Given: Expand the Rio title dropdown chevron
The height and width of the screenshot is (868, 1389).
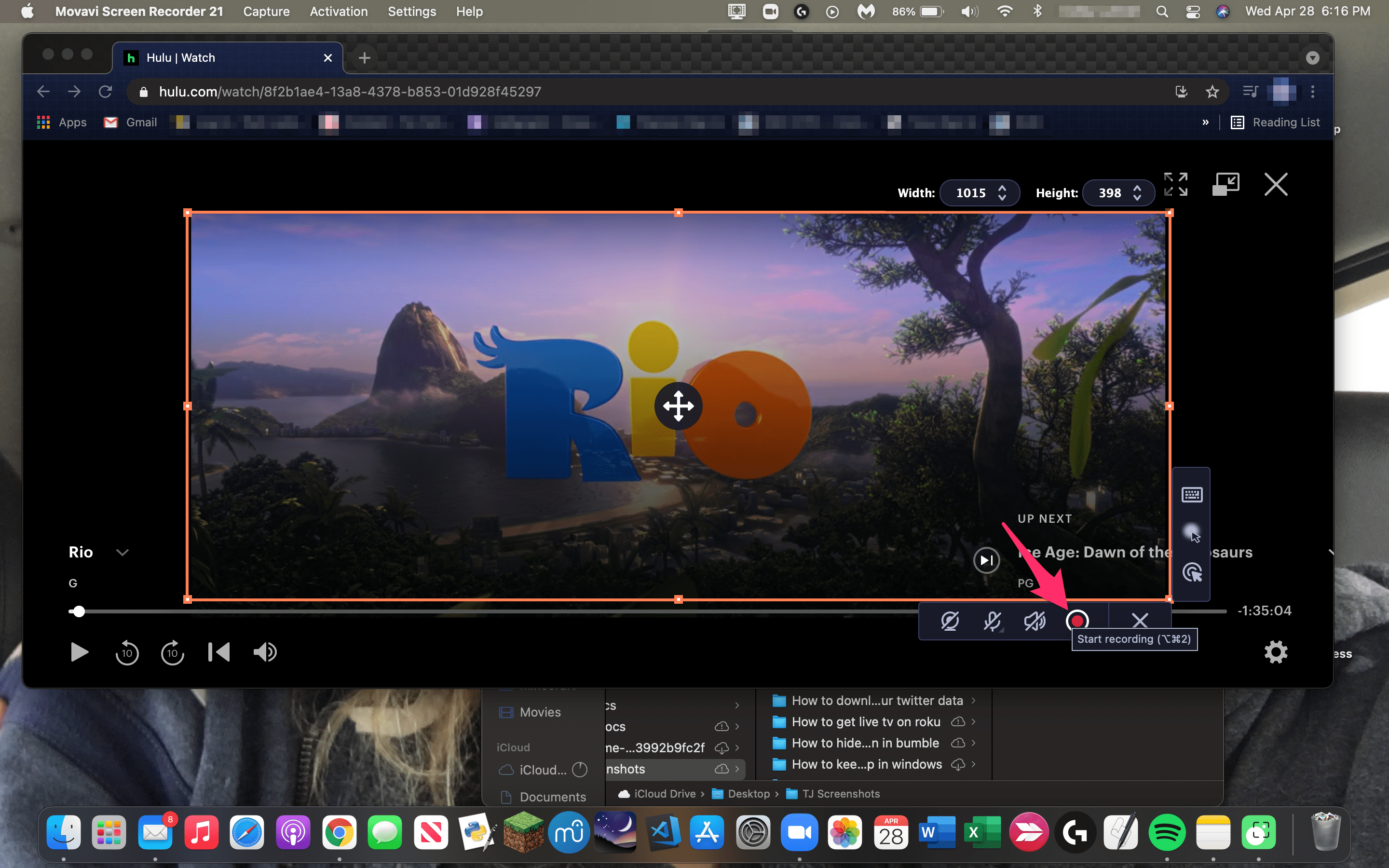Looking at the screenshot, I should tap(122, 552).
